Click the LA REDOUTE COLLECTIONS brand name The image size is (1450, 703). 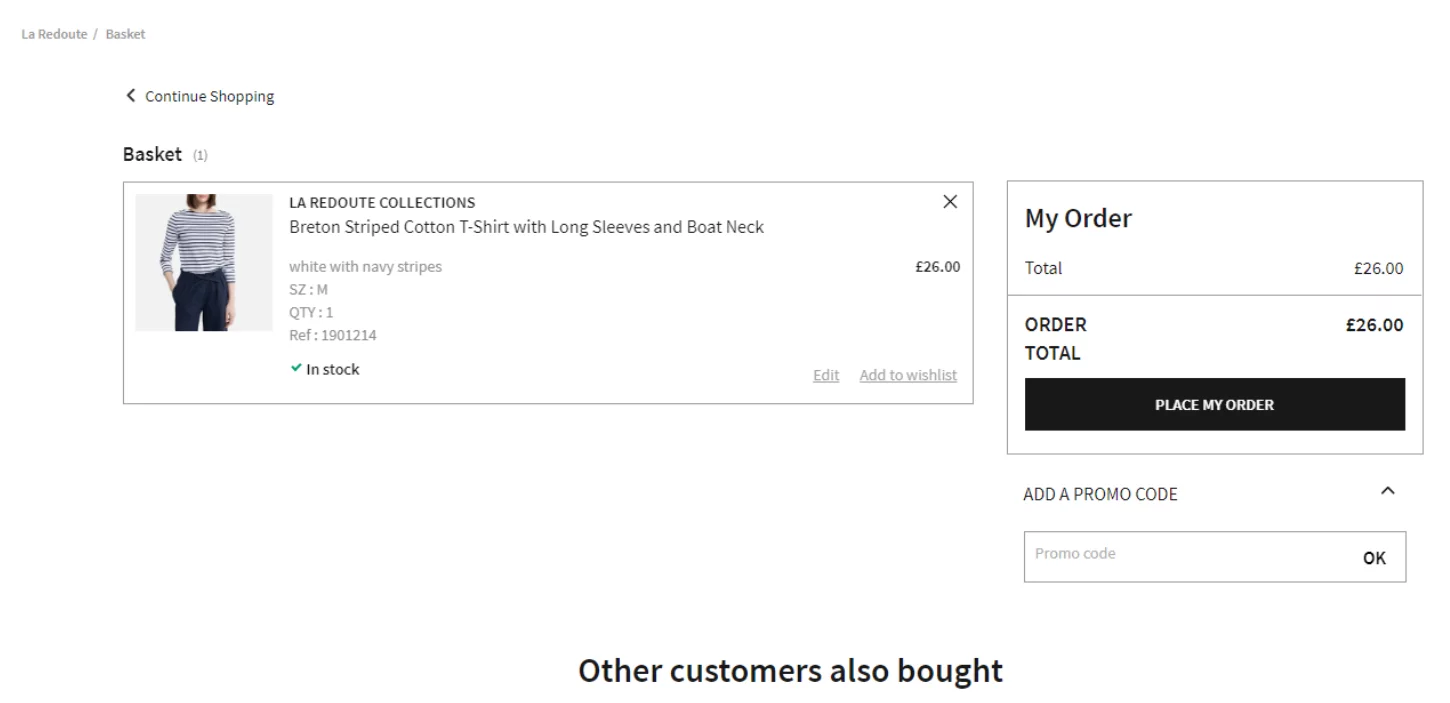[x=382, y=203]
